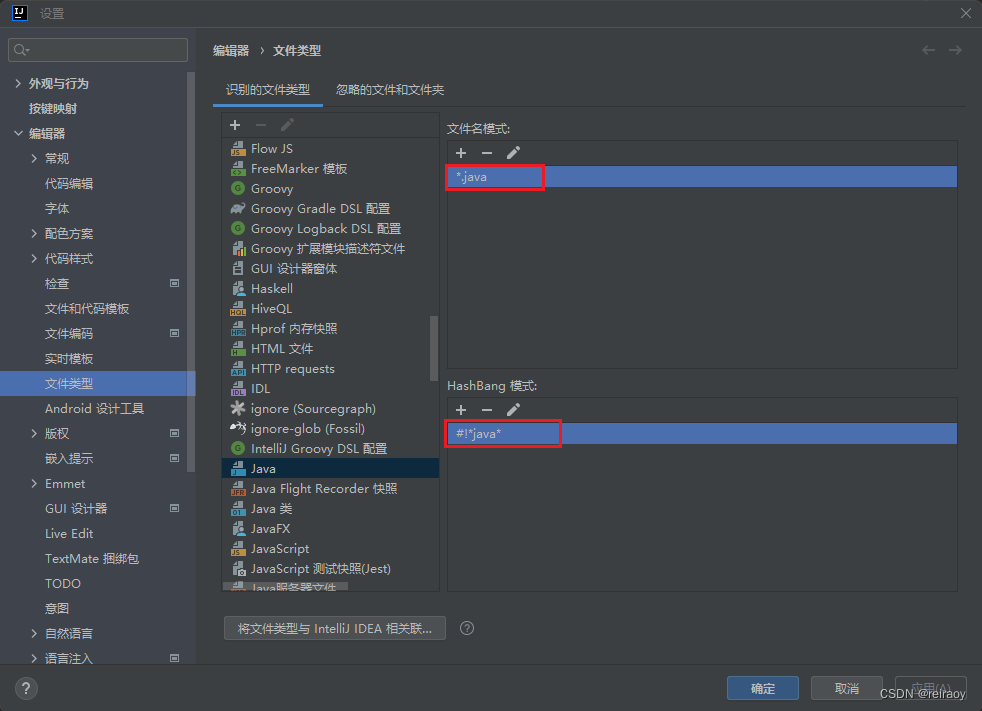The image size is (982, 711).
Task: Navigate forward with the right arrow
Action: 956,49
